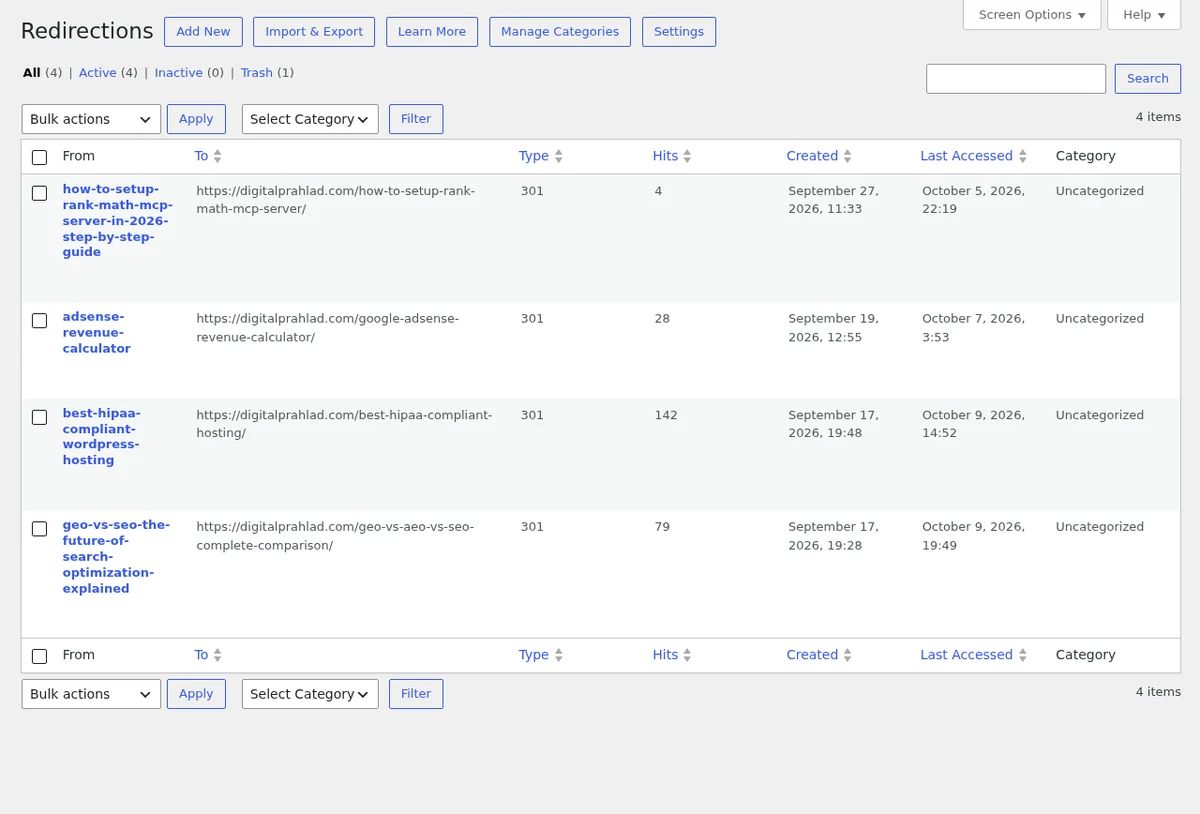1200x814 pixels.
Task: Click destination URL best-hipaa-compliant-hosting/
Action: click(344, 424)
